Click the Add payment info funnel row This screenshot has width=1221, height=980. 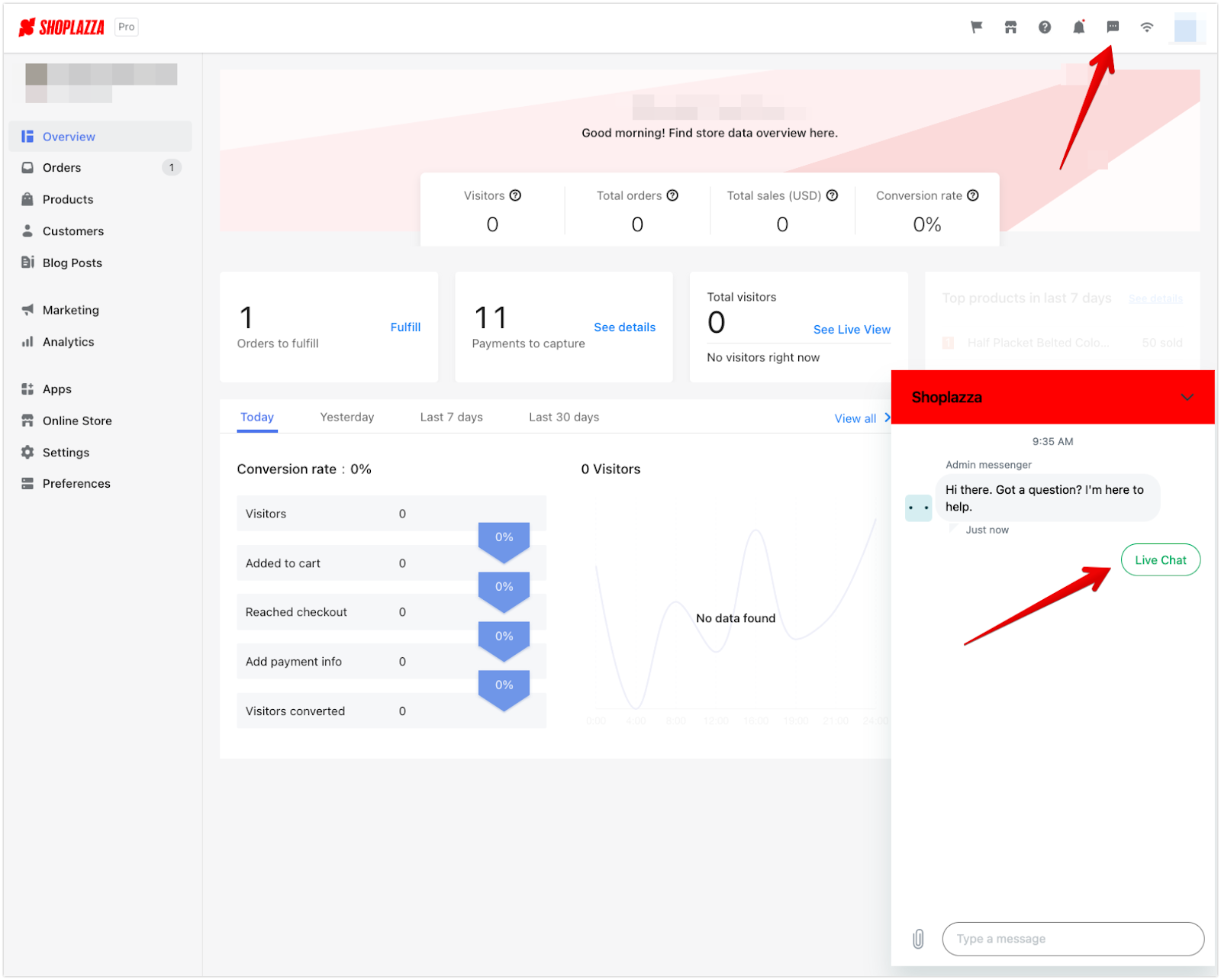[391, 662]
